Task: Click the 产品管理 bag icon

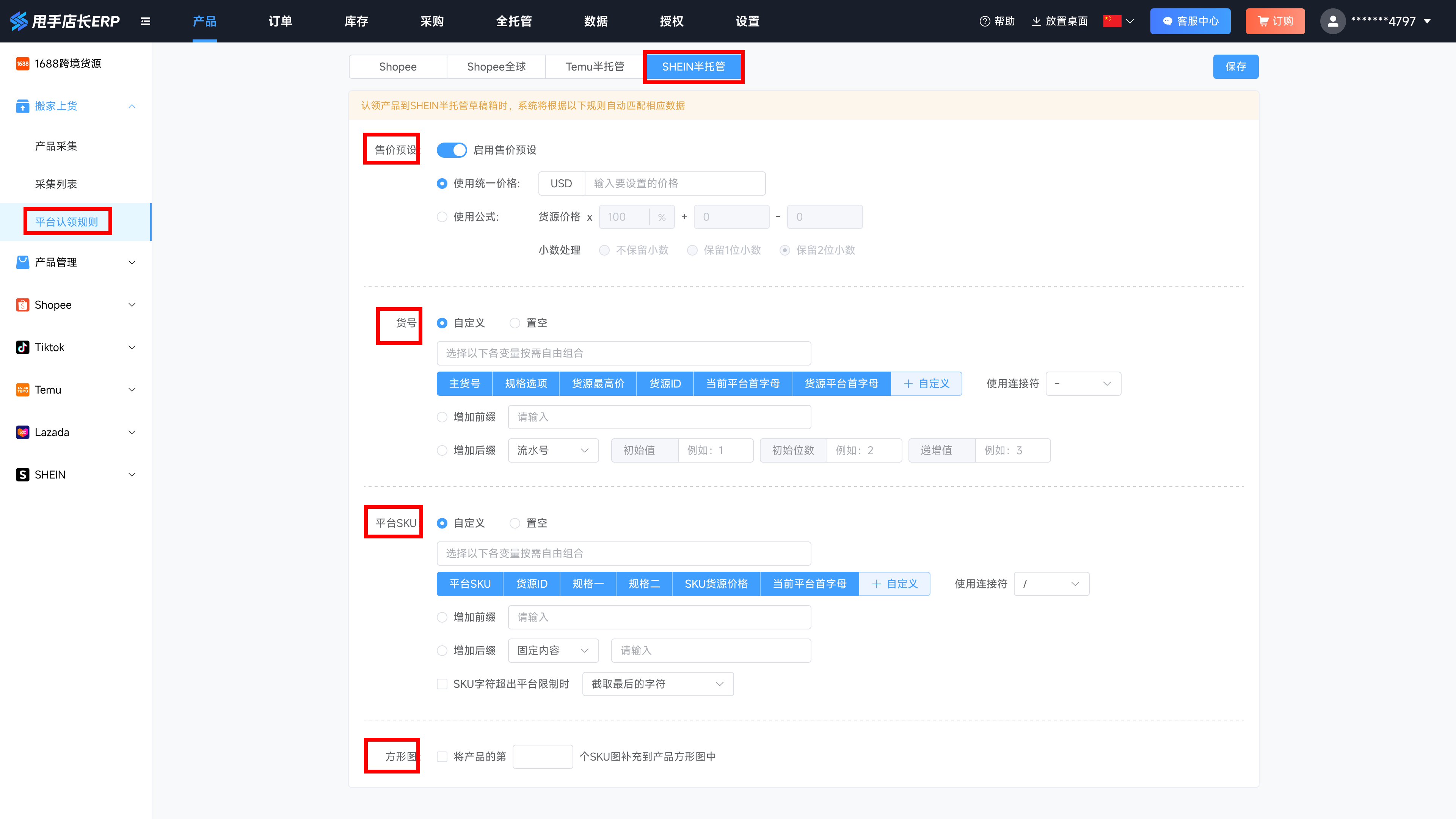Action: pos(23,262)
